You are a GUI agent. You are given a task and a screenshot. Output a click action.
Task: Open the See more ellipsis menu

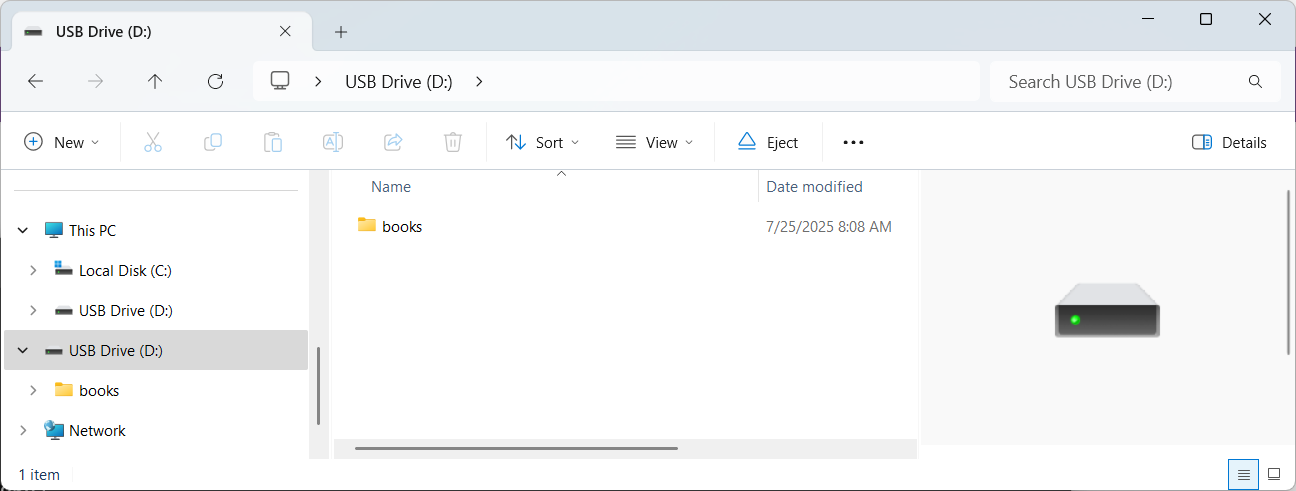click(x=853, y=142)
